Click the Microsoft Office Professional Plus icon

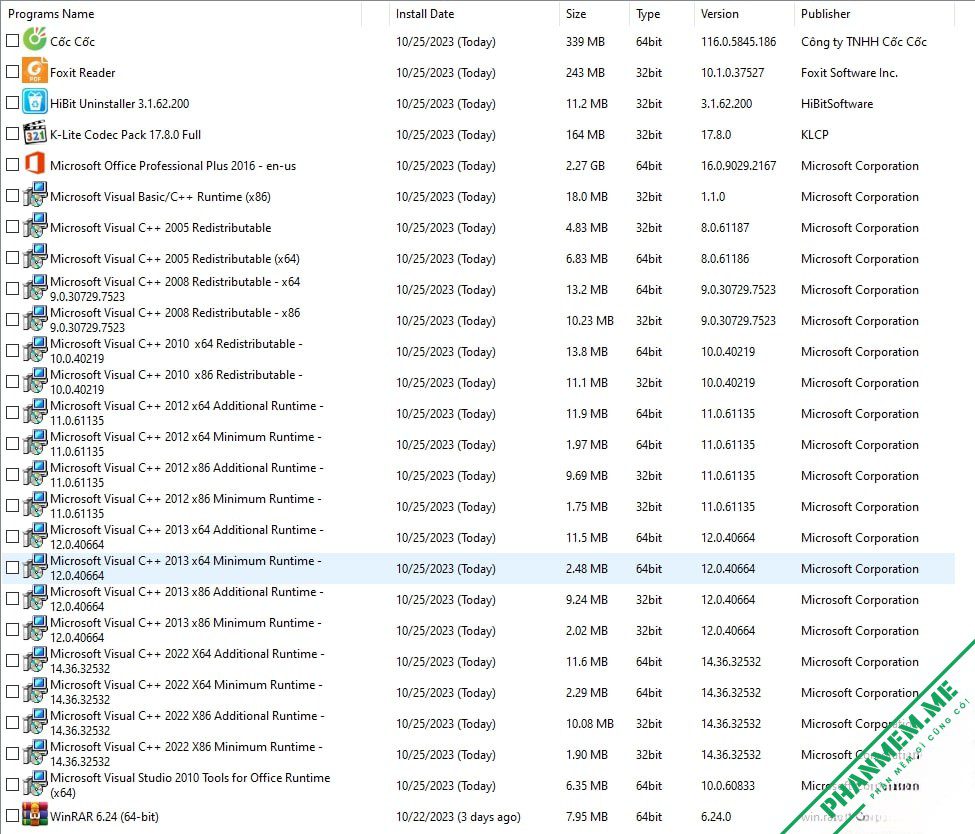click(35, 164)
